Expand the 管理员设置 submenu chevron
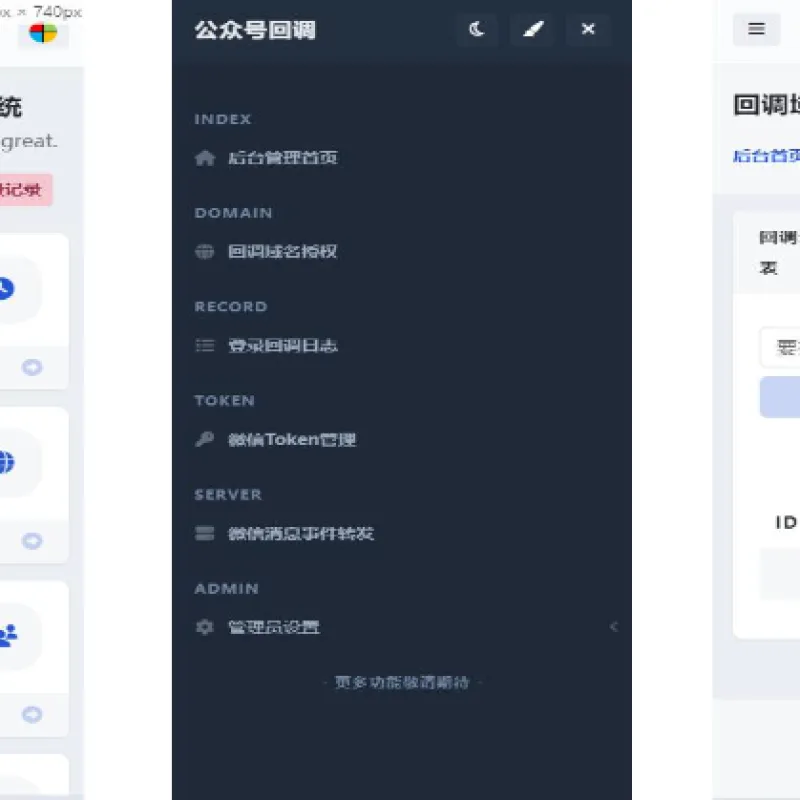This screenshot has height=800, width=800. coord(614,627)
